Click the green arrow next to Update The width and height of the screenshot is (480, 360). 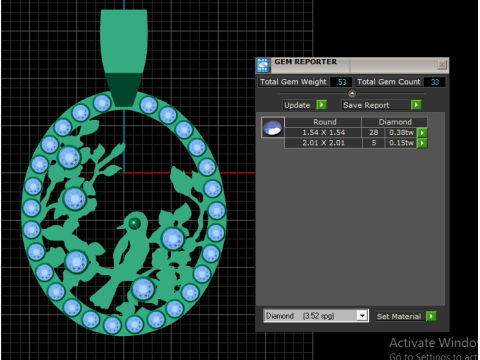coord(321,105)
